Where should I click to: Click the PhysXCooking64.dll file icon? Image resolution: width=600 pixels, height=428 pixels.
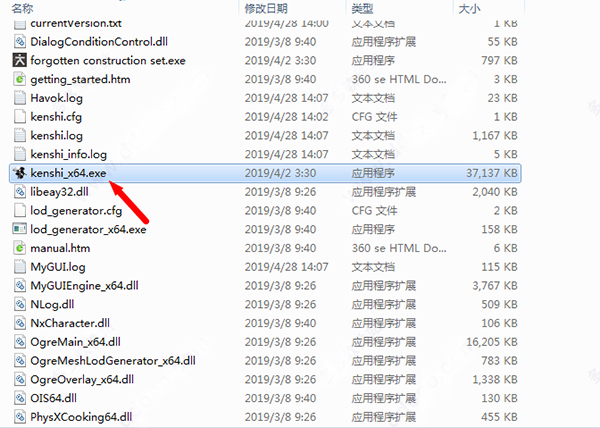click(x=20, y=417)
